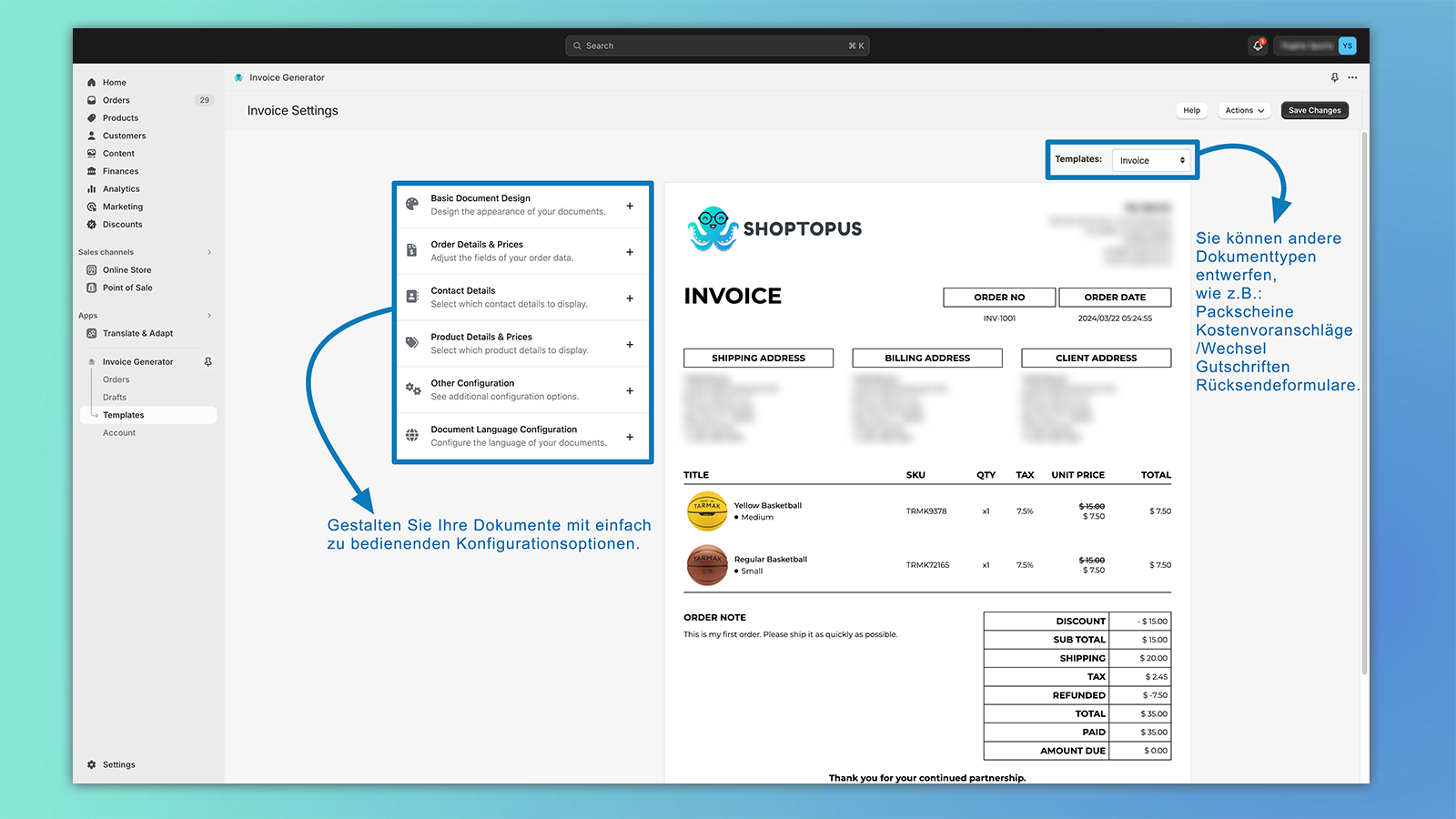Click the SHIPPING ADDRESS box in preview
This screenshot has height=819, width=1456.
tap(758, 359)
